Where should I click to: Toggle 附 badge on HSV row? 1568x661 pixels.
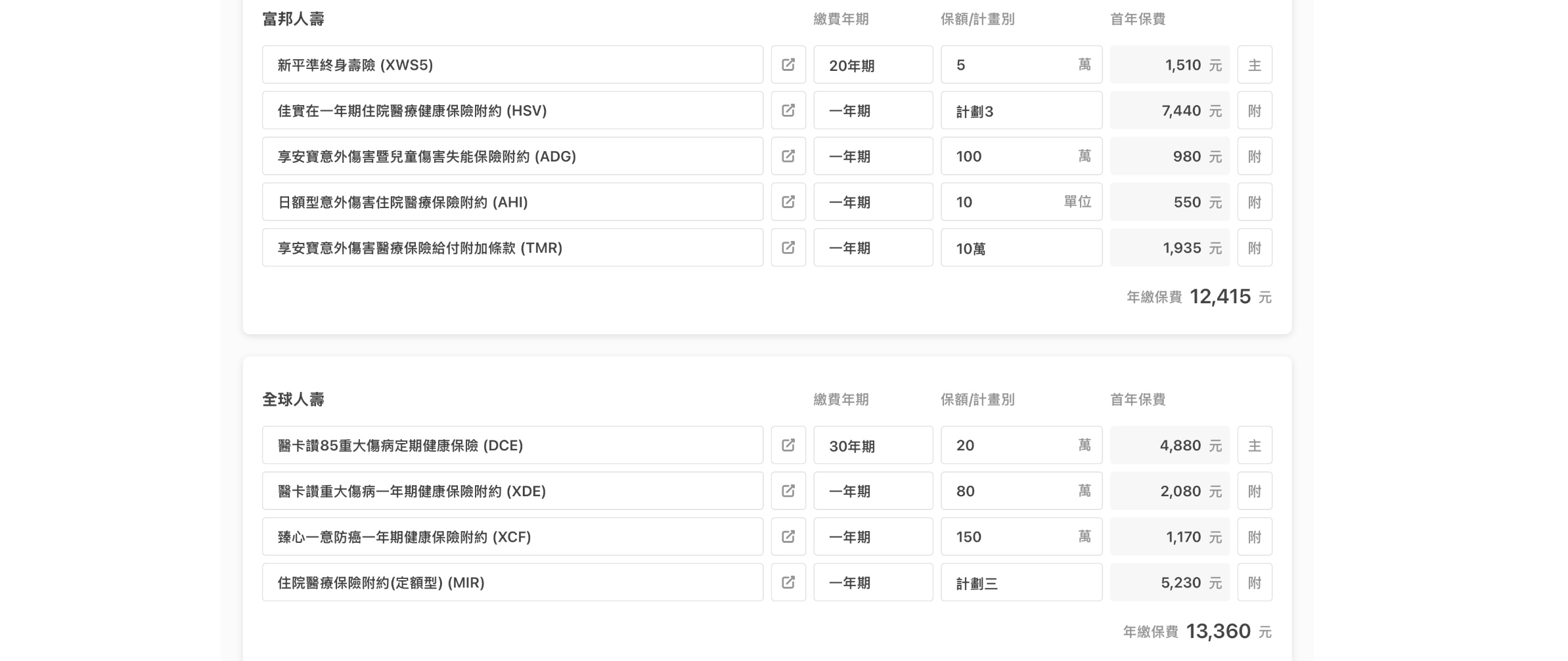1254,110
